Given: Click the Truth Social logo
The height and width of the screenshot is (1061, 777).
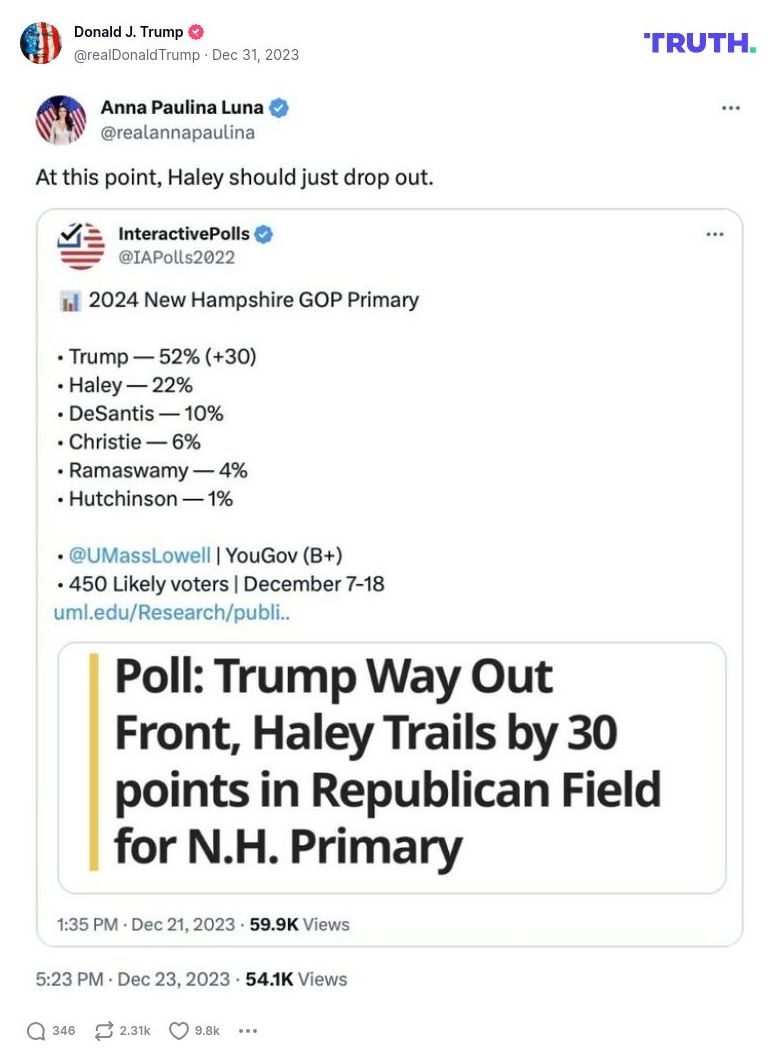Looking at the screenshot, I should pyautogui.click(x=699, y=43).
